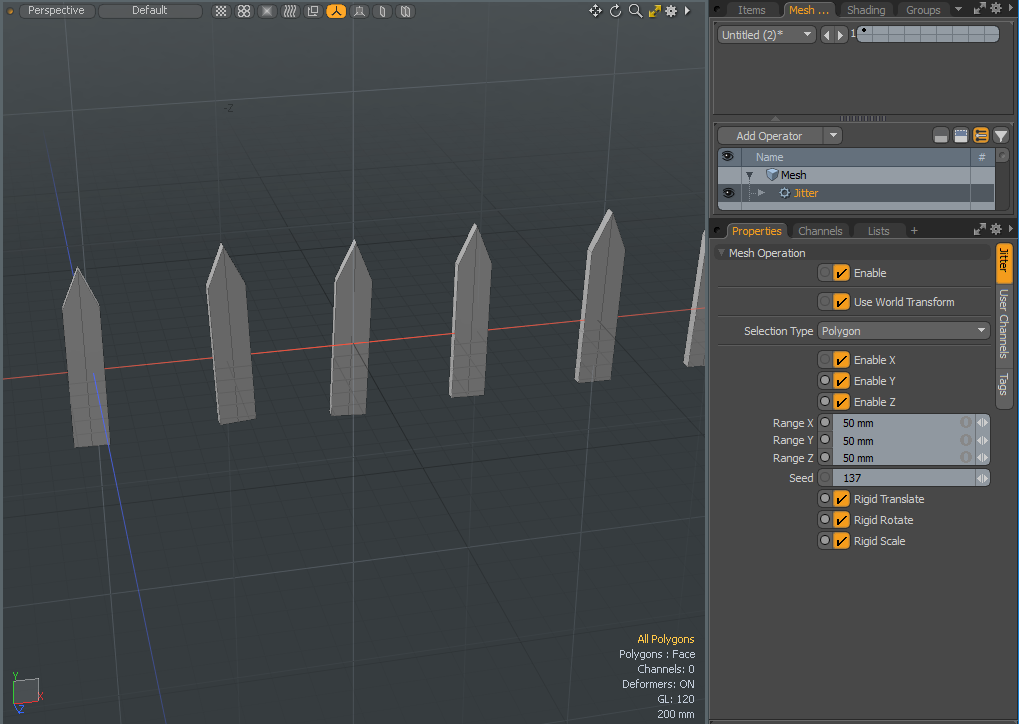Toggle Rigid Rotate checkbox
Viewport: 1019px width, 724px height.
click(841, 520)
